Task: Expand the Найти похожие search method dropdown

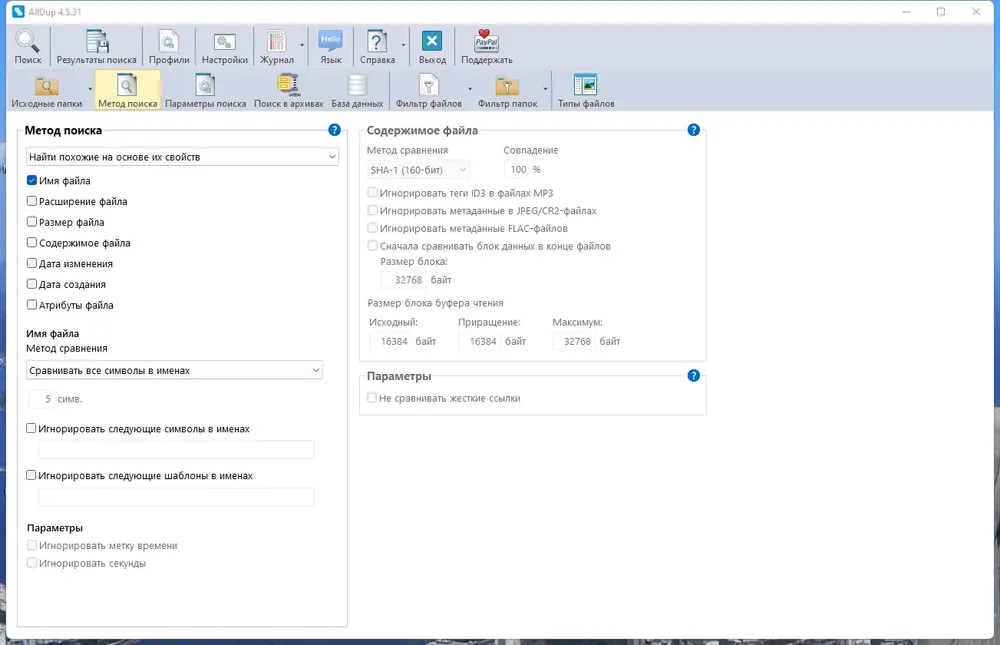Action: [x=182, y=156]
